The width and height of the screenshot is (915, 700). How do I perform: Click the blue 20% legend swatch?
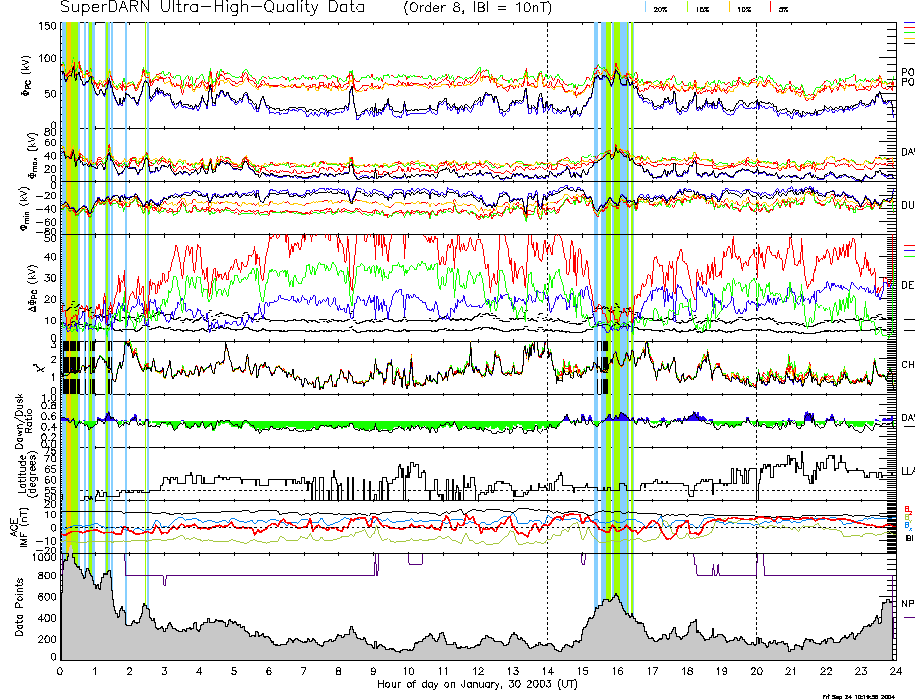645,7
